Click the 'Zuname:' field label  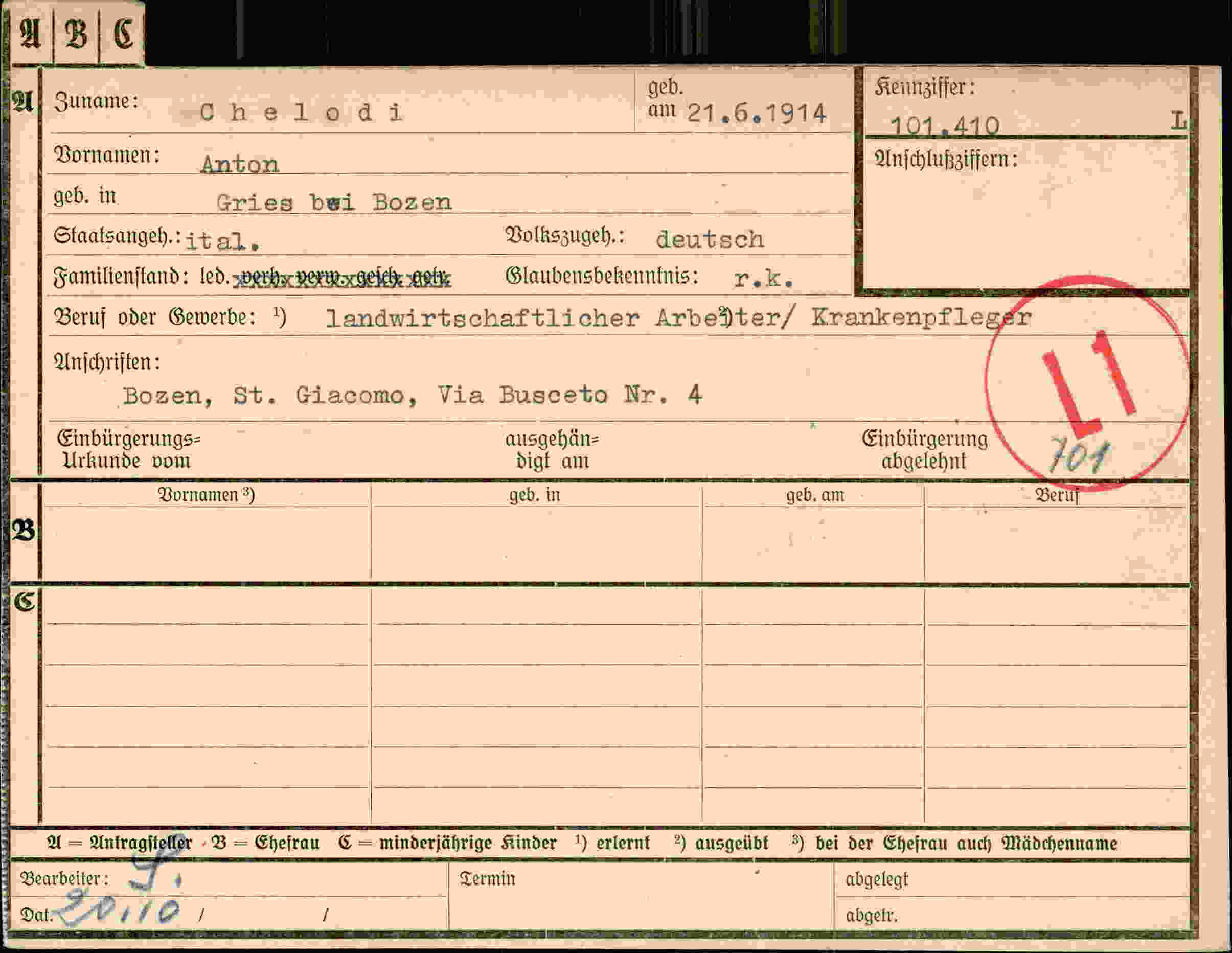[96, 101]
